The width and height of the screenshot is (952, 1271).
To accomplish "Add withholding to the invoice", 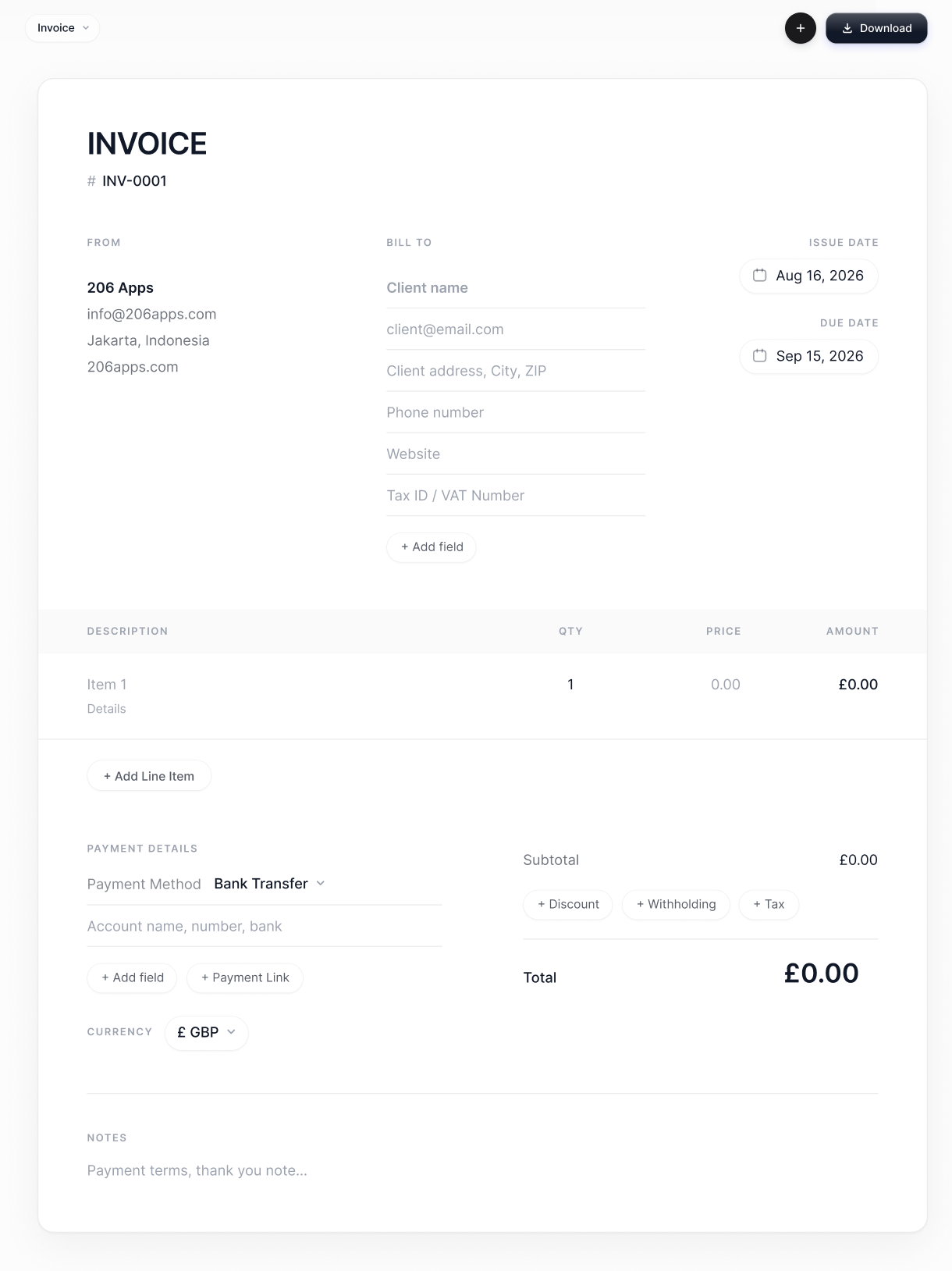I will 676,904.
